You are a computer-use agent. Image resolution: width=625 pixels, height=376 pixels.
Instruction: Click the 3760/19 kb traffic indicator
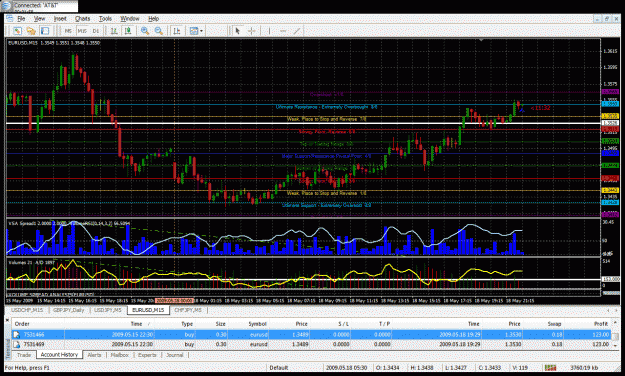(585, 368)
